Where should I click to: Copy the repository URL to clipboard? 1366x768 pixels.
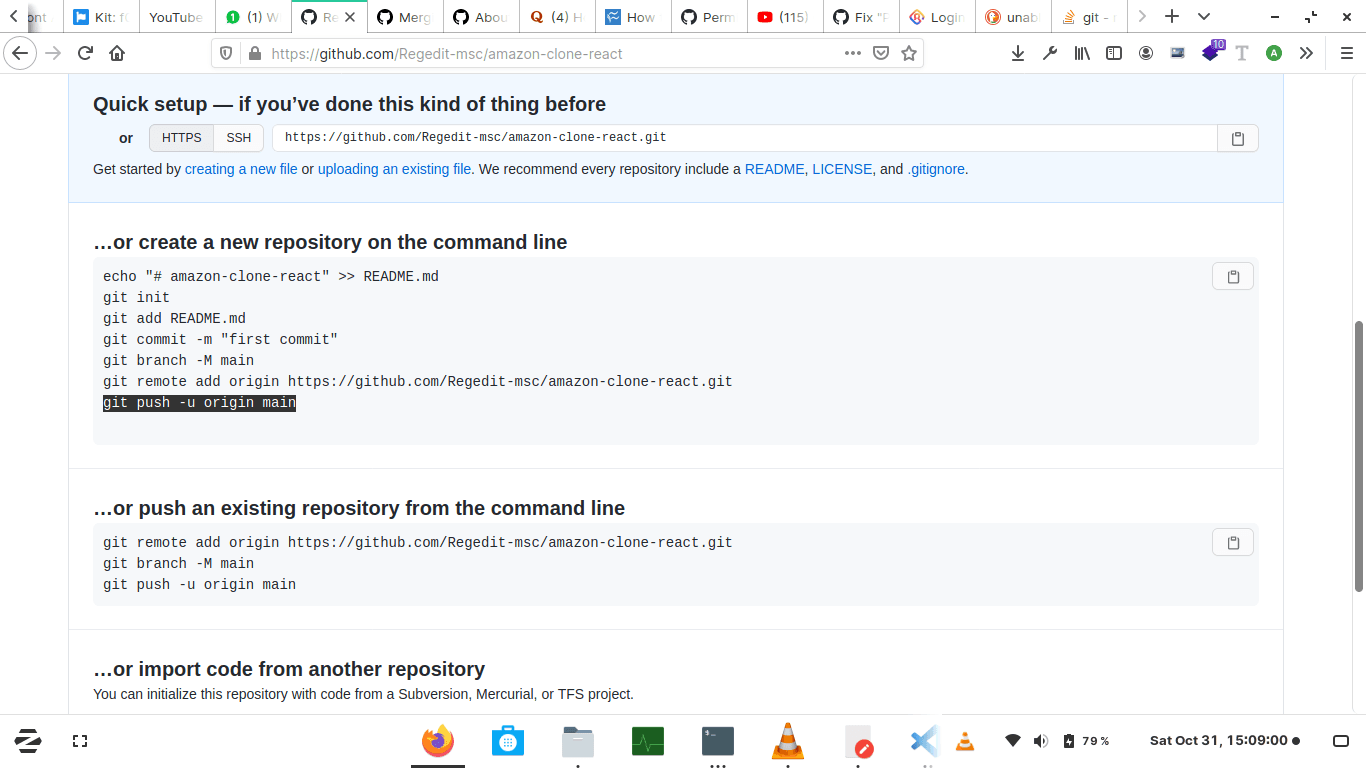click(1237, 139)
